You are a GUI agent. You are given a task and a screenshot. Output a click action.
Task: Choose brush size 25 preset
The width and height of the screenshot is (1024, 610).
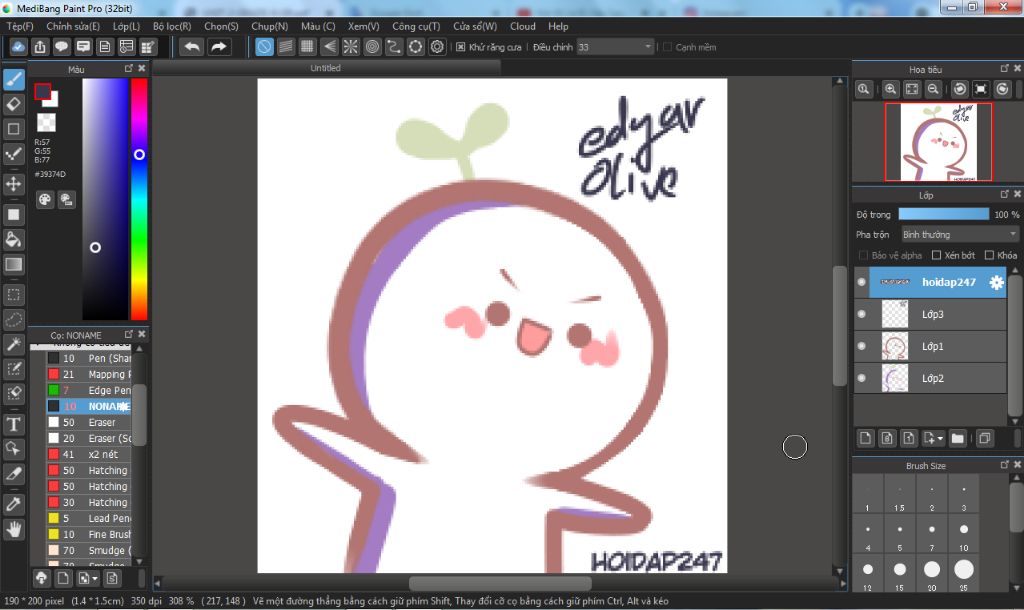click(x=964, y=575)
